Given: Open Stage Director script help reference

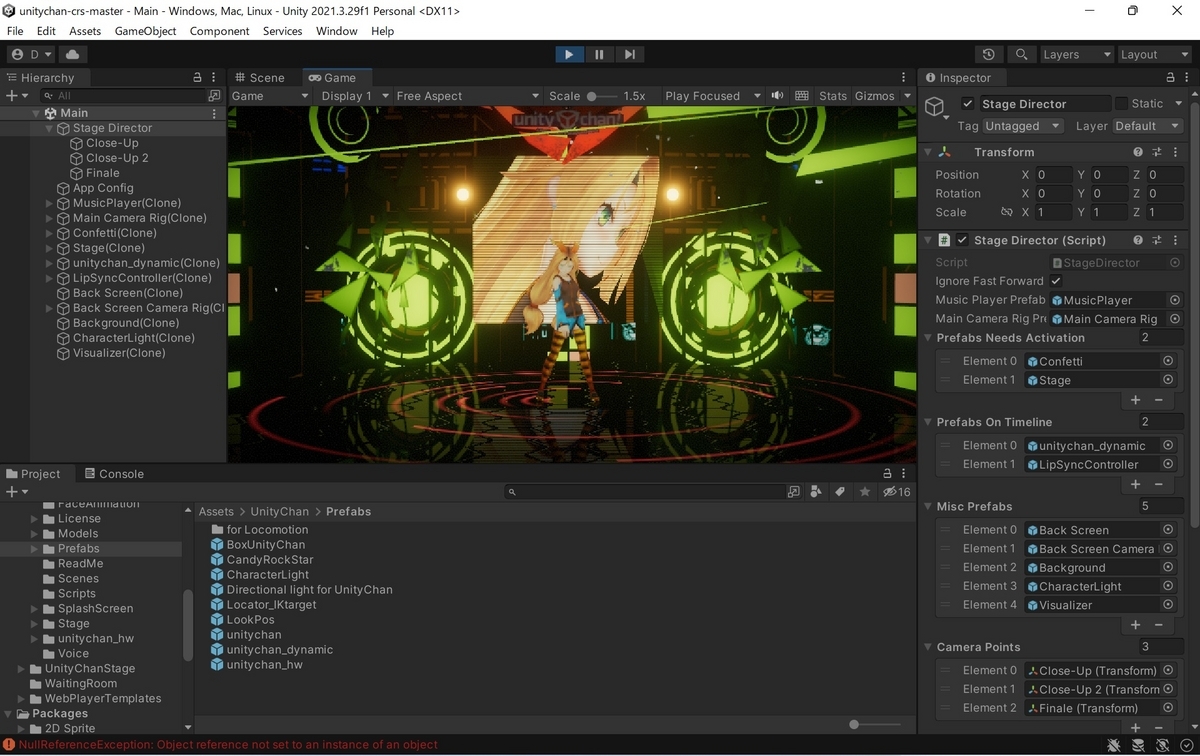Looking at the screenshot, I should point(1138,240).
